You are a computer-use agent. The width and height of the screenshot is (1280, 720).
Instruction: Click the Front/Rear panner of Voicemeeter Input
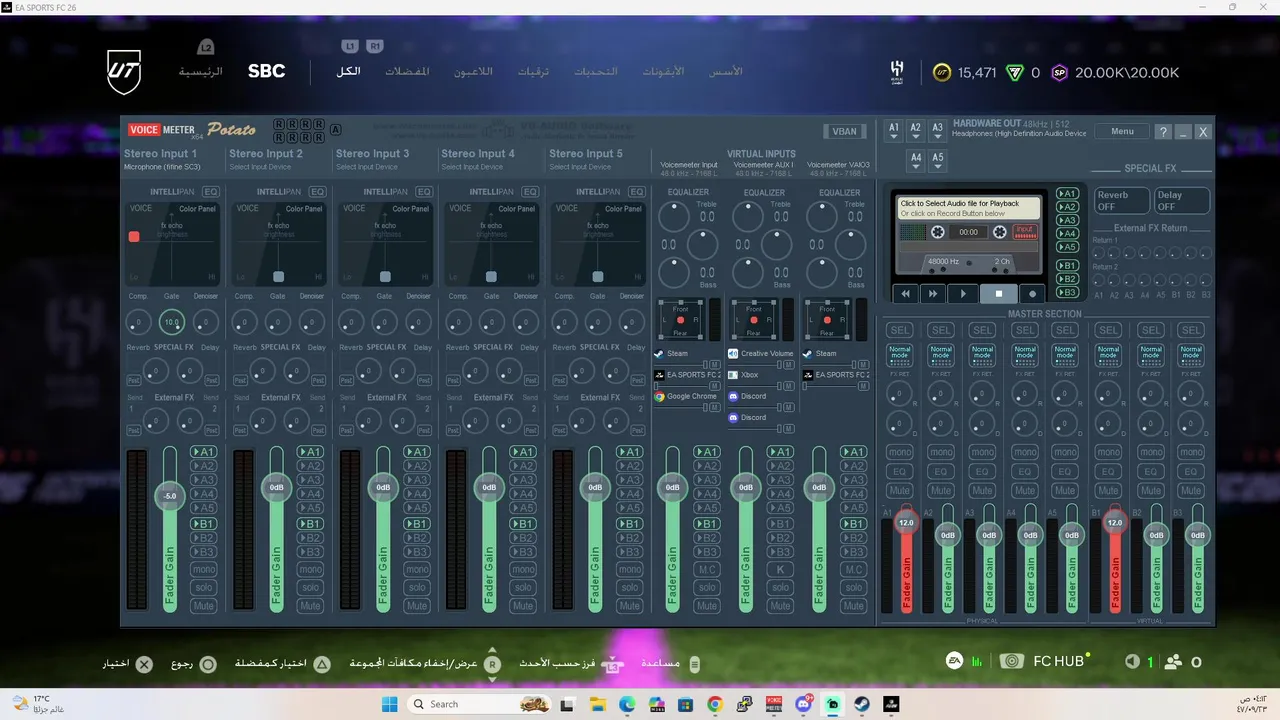tap(680, 320)
